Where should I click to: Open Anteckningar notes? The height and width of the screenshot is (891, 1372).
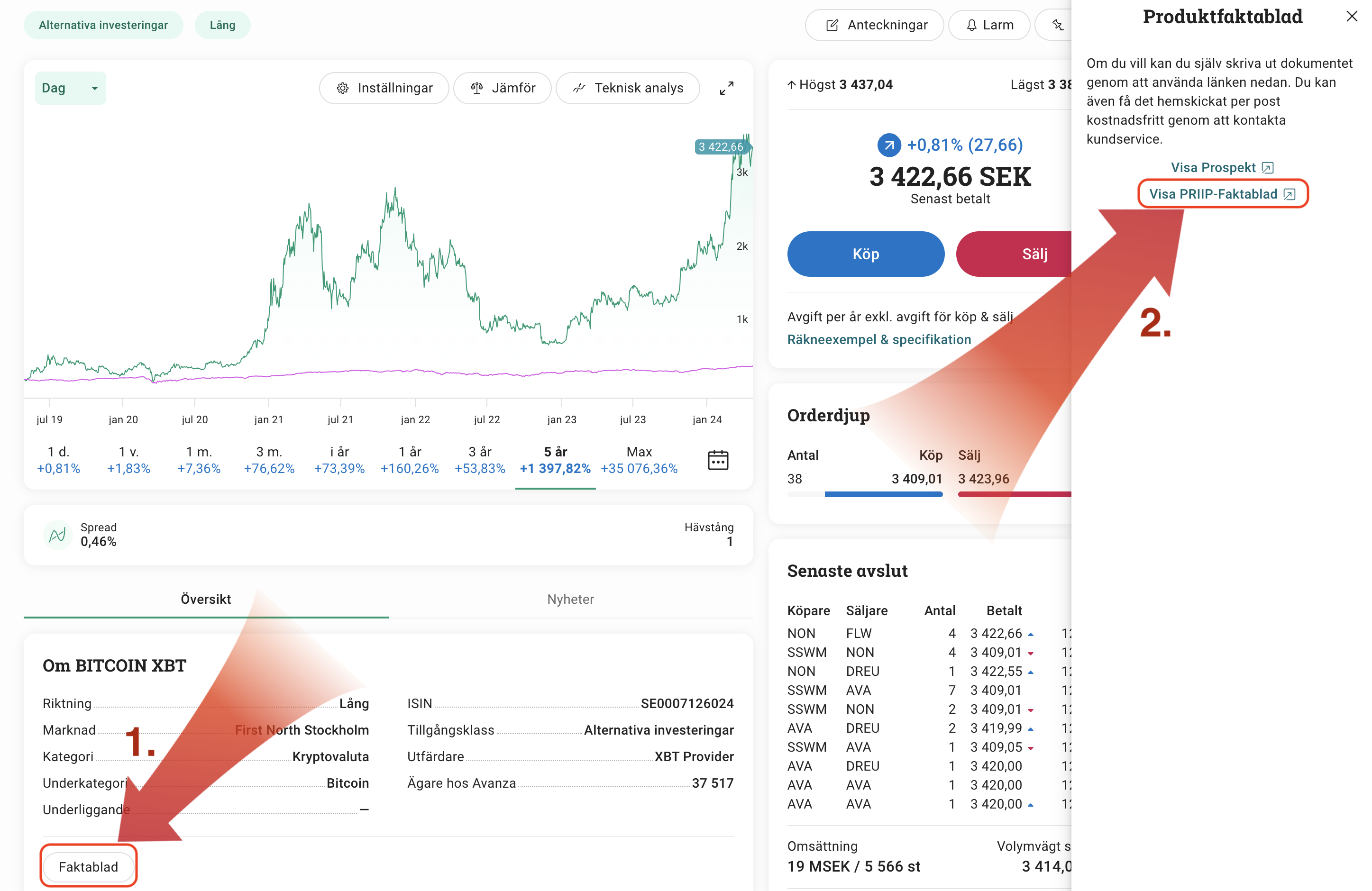(x=875, y=26)
